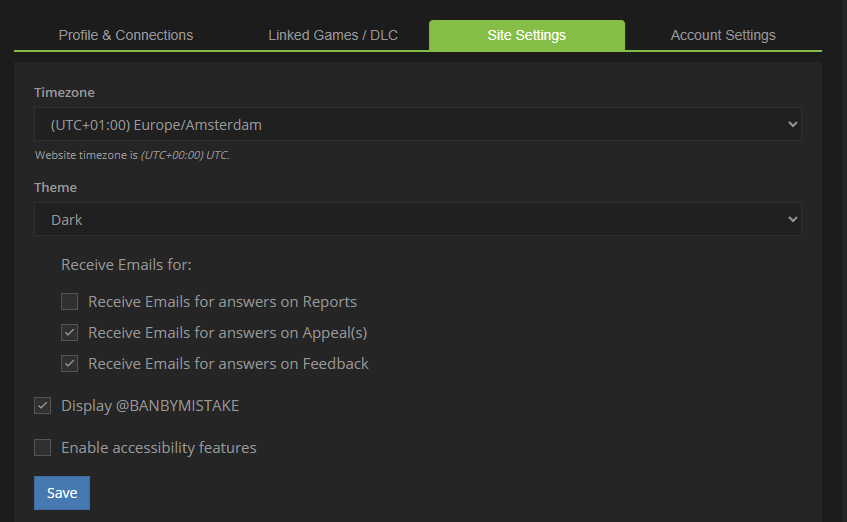This screenshot has width=847, height=522.
Task: Go to the Account Settings tab
Action: 723,35
